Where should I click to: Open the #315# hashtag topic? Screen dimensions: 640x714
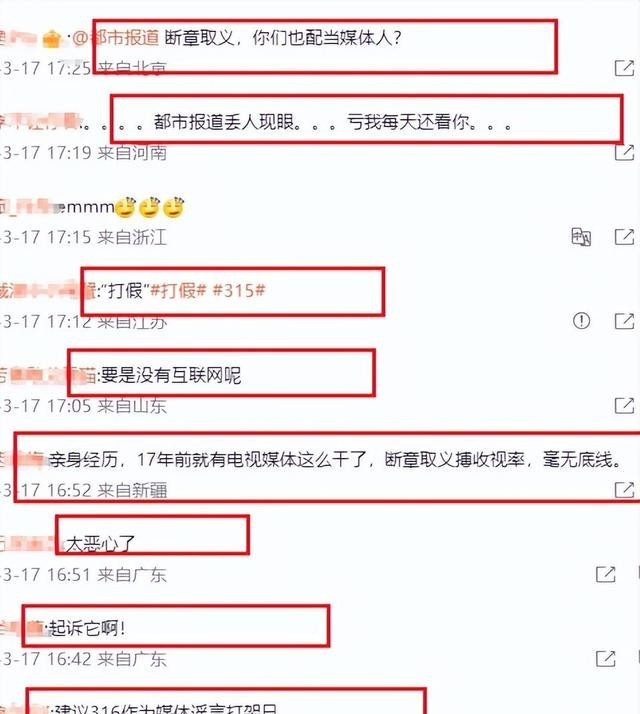click(x=239, y=290)
